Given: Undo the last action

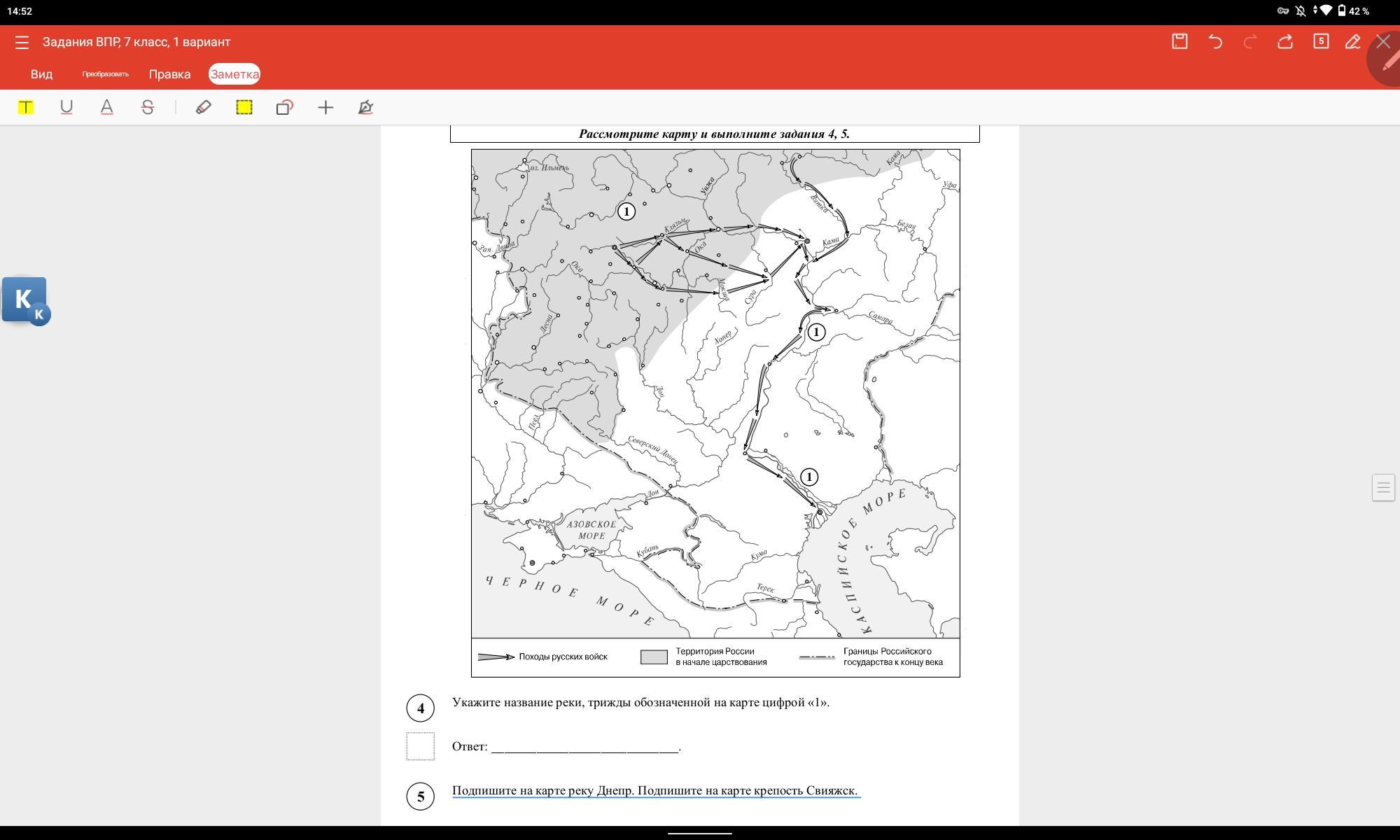Looking at the screenshot, I should pos(1215,41).
